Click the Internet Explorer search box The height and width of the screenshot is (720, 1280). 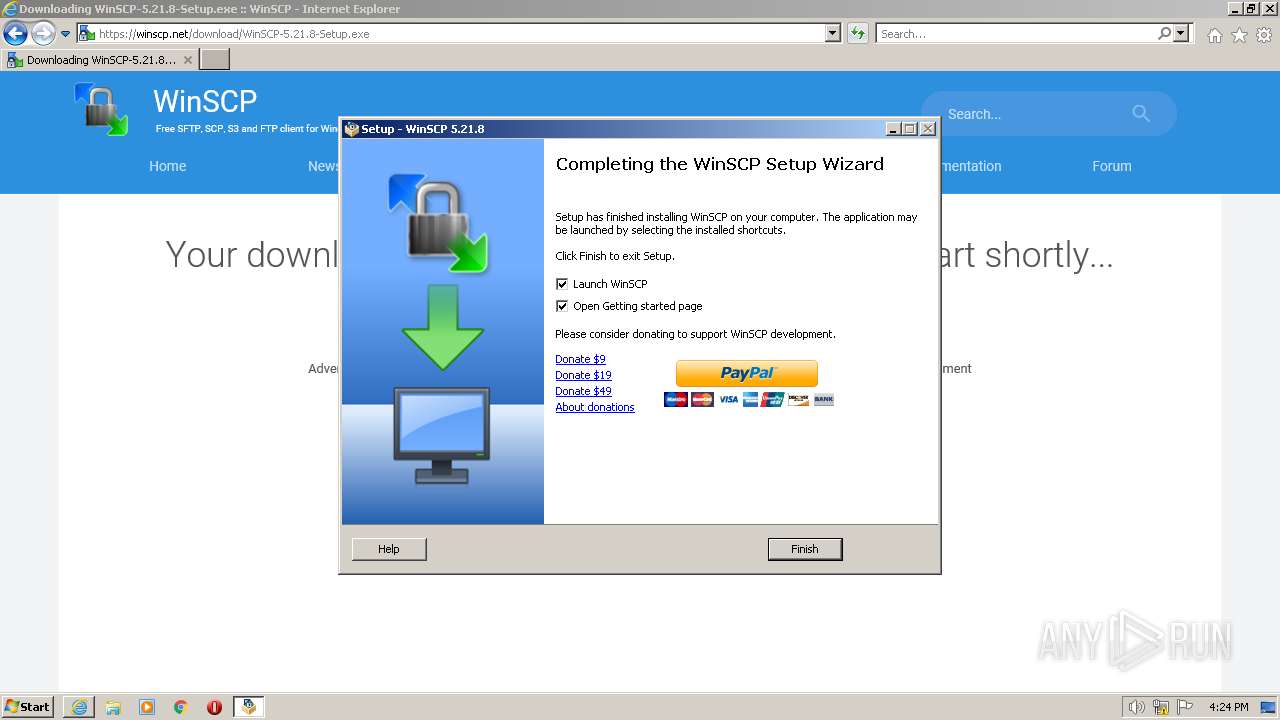click(1017, 33)
